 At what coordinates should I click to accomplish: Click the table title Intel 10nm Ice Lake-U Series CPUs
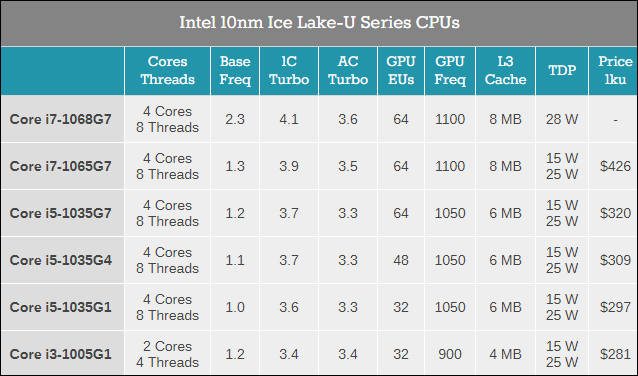click(319, 22)
